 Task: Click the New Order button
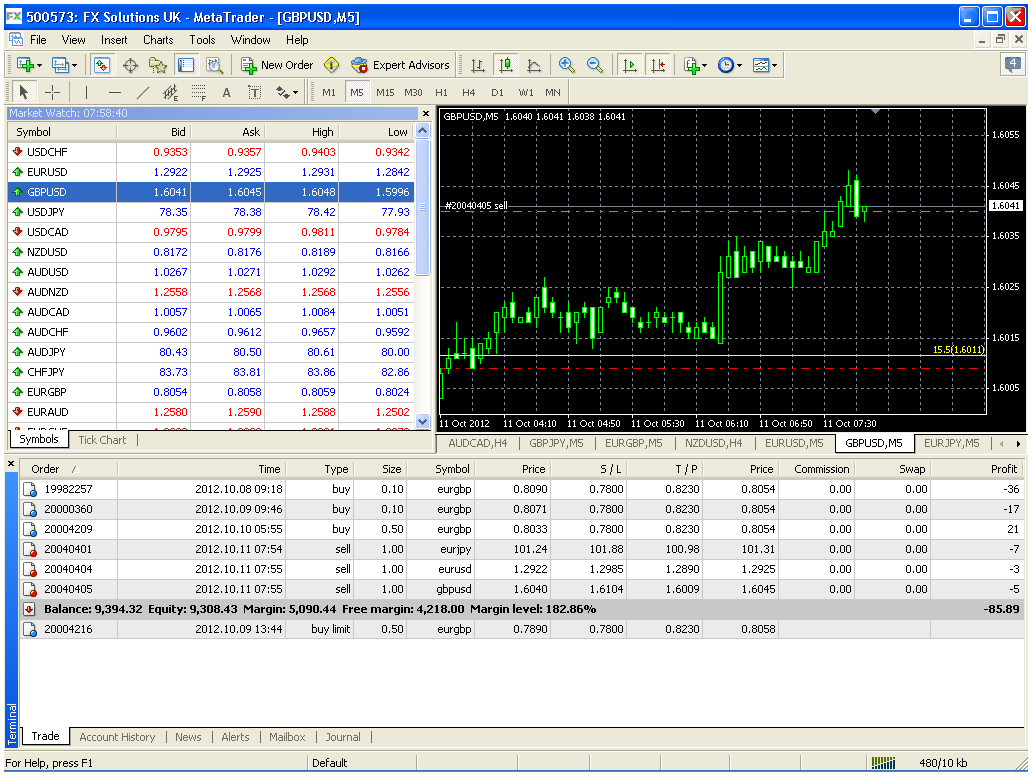click(277, 65)
